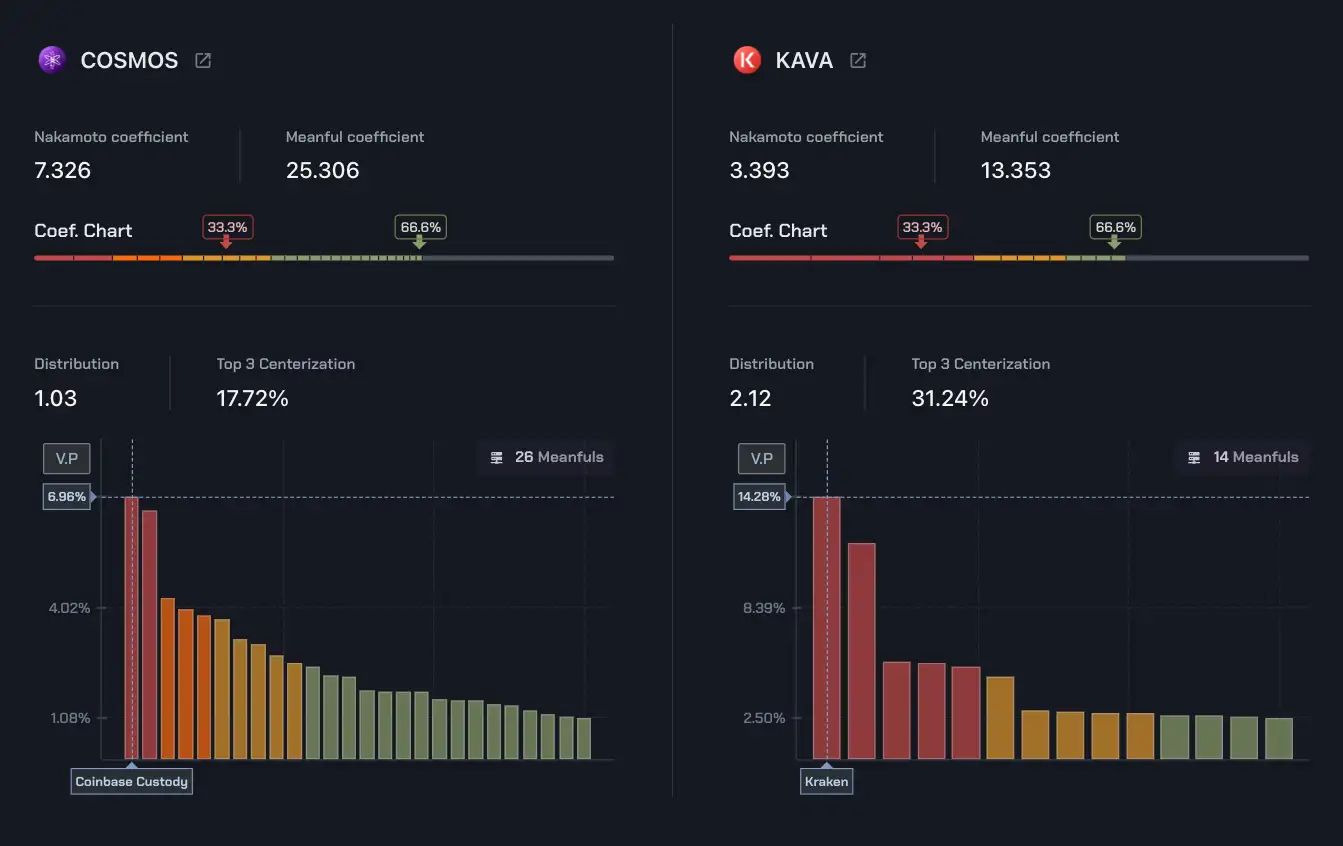Viewport: 1343px width, 846px height.
Task: Open the Kava external link icon
Action: click(x=857, y=60)
